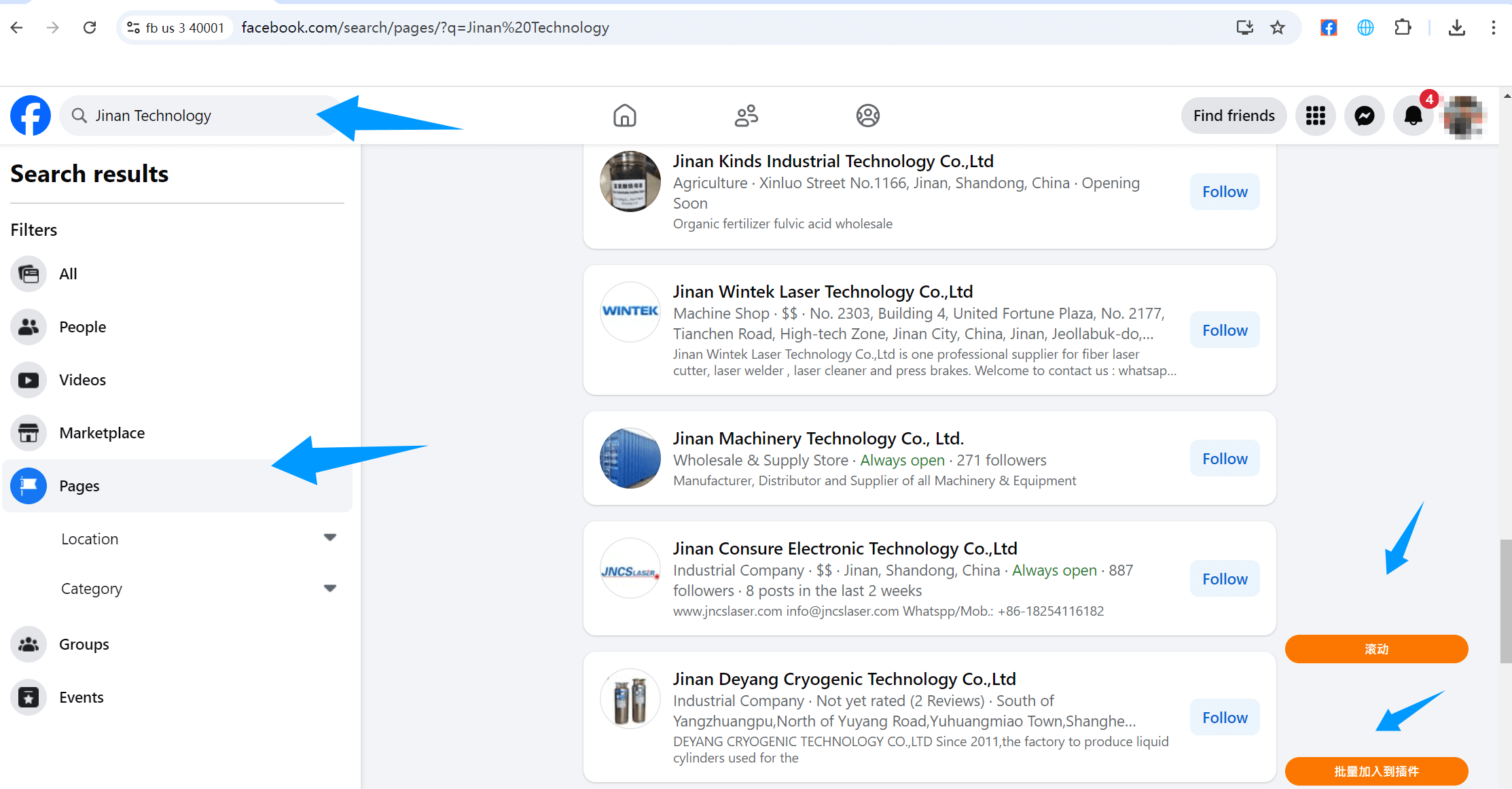Select the Groups filter label
This screenshot has width=1512, height=789.
coord(84,644)
